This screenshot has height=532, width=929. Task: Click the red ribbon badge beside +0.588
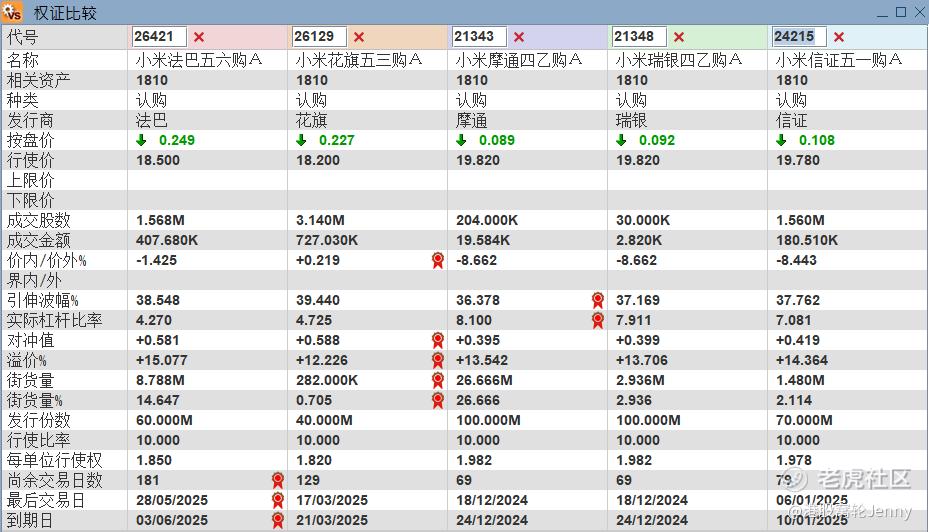click(x=438, y=340)
